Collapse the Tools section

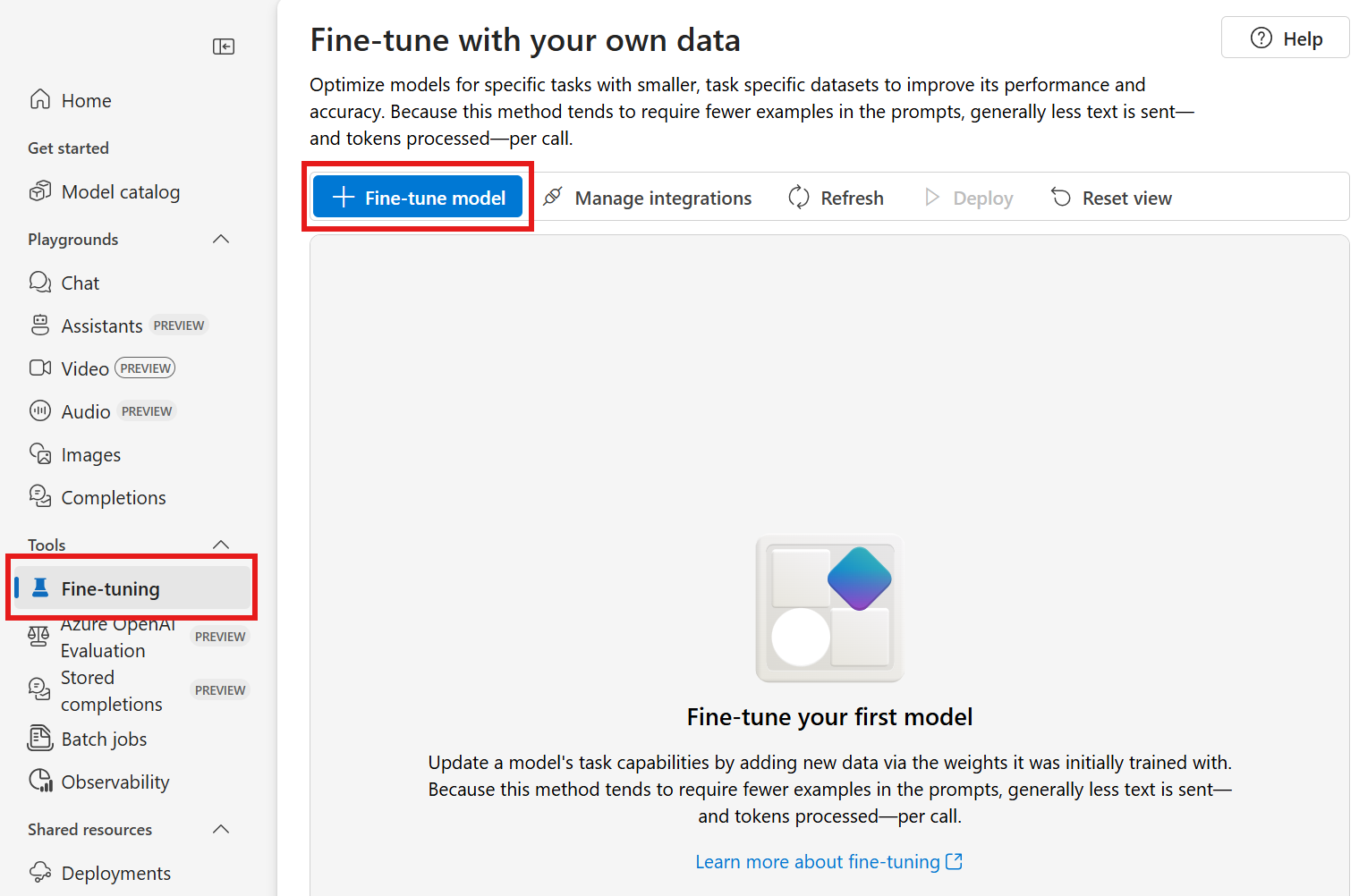[221, 545]
